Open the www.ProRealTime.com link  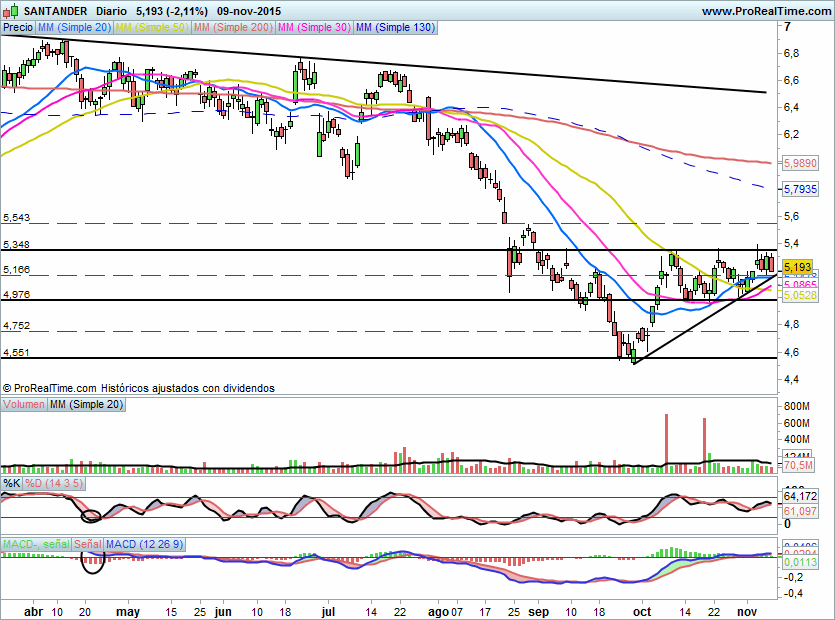[766, 11]
